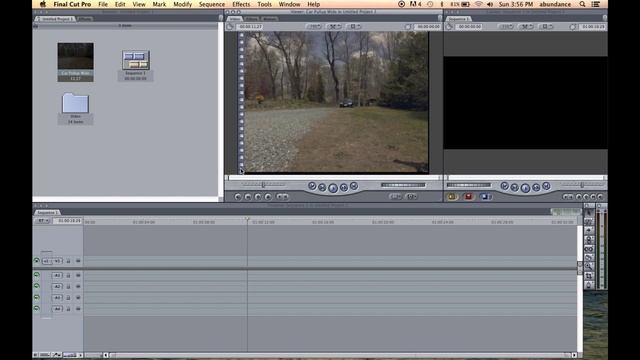Viewport: 640px width, 360px height.
Task: Open Viewer Generator pop-up button
Action: click(x=411, y=197)
